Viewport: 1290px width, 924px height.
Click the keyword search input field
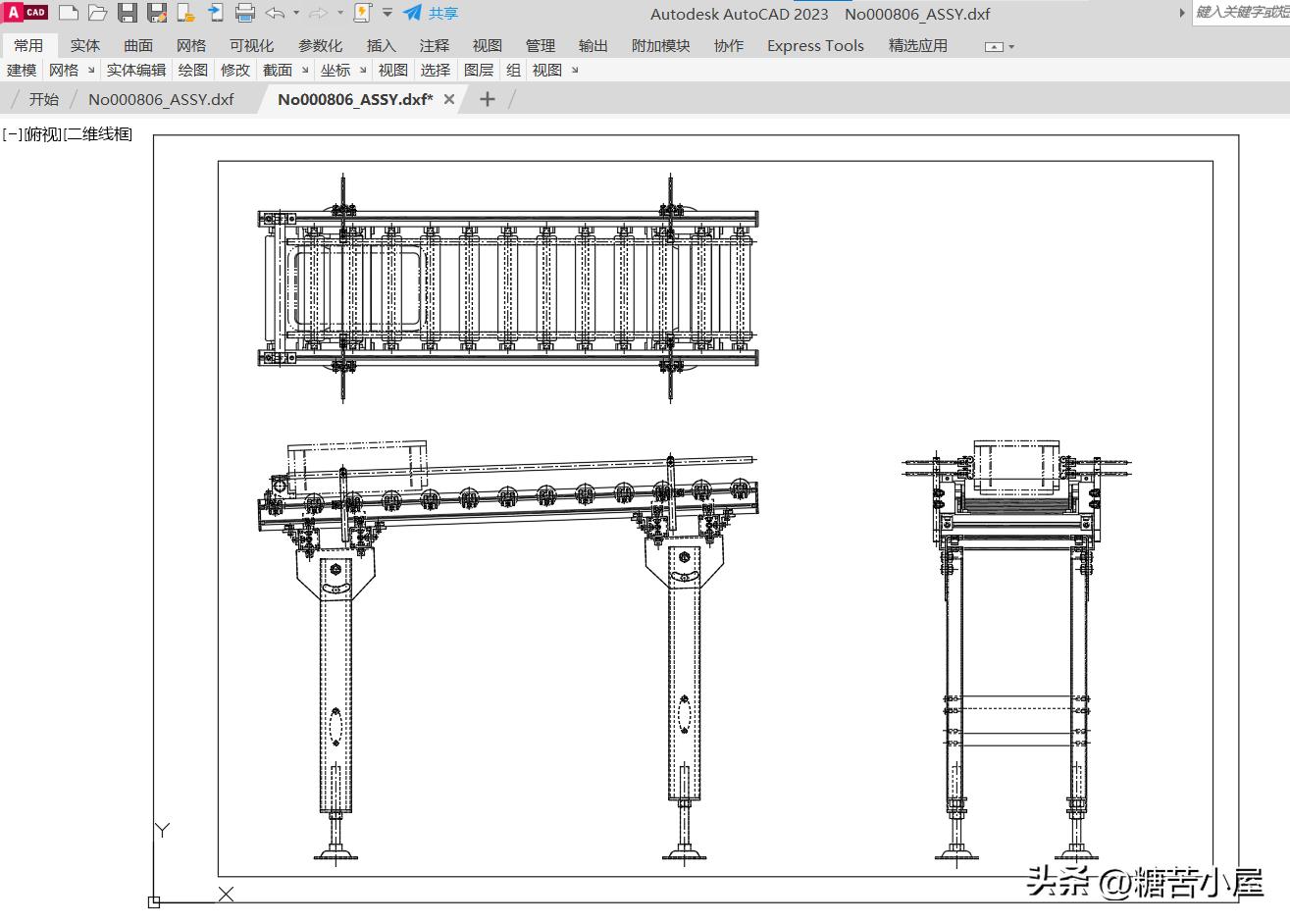tap(1240, 13)
